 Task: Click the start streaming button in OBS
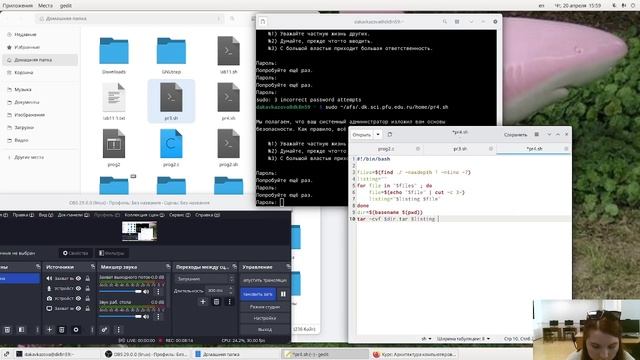click(265, 280)
